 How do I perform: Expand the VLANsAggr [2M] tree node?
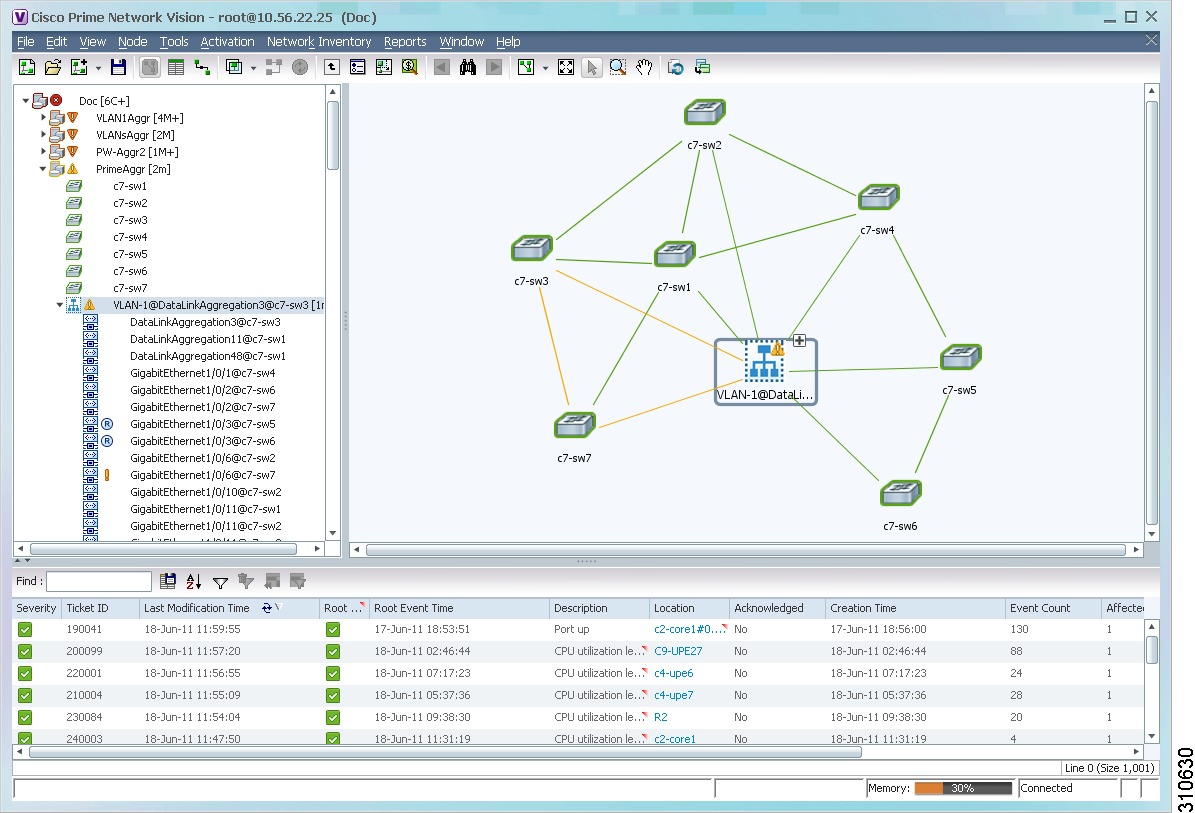tap(43, 135)
